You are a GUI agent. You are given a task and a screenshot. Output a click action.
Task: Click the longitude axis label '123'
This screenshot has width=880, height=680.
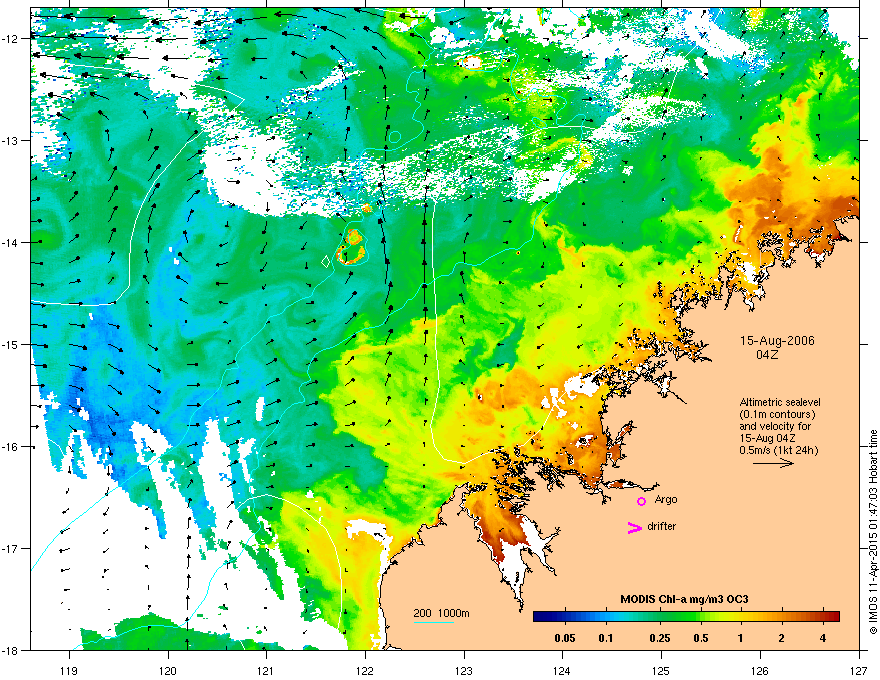[x=464, y=670]
